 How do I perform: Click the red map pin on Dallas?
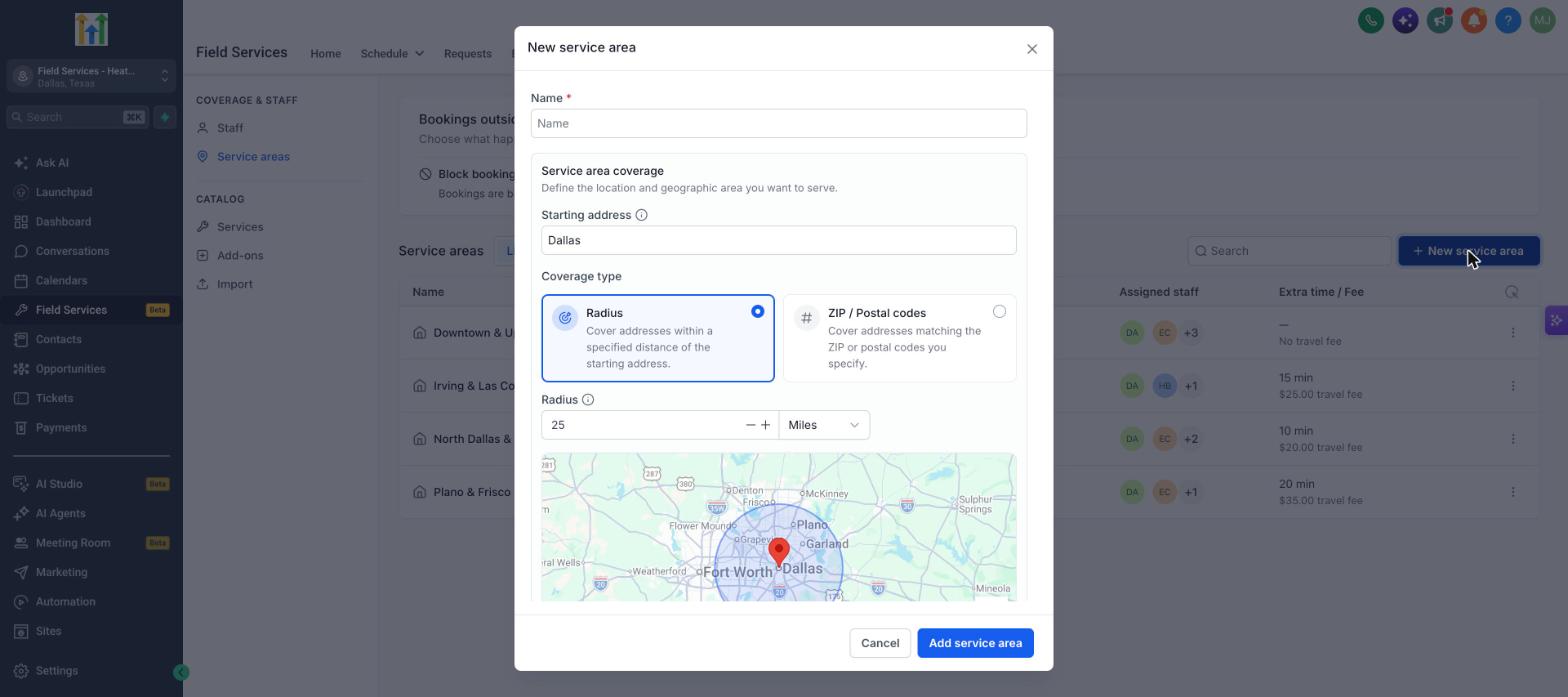[778, 552]
